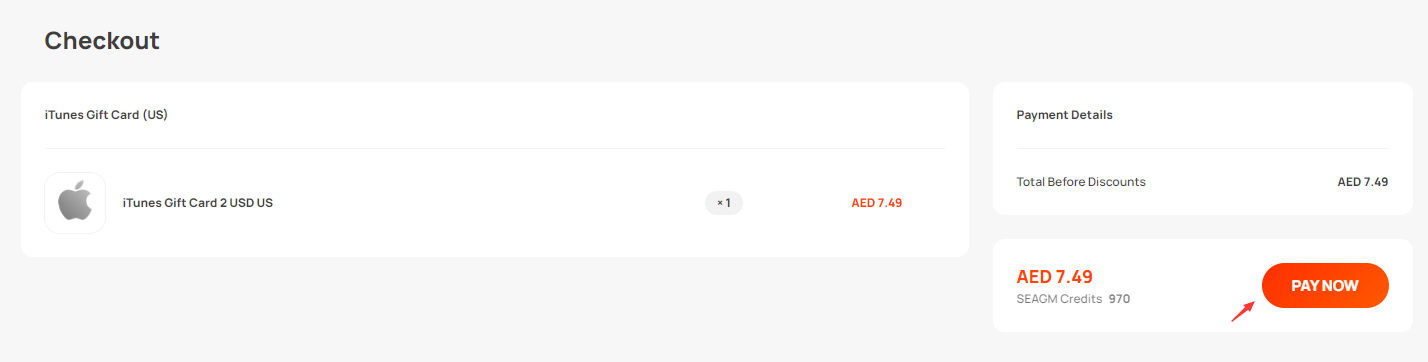Click the iTunes Gift Card (US) heading
This screenshot has width=1428, height=362.
[x=106, y=115]
